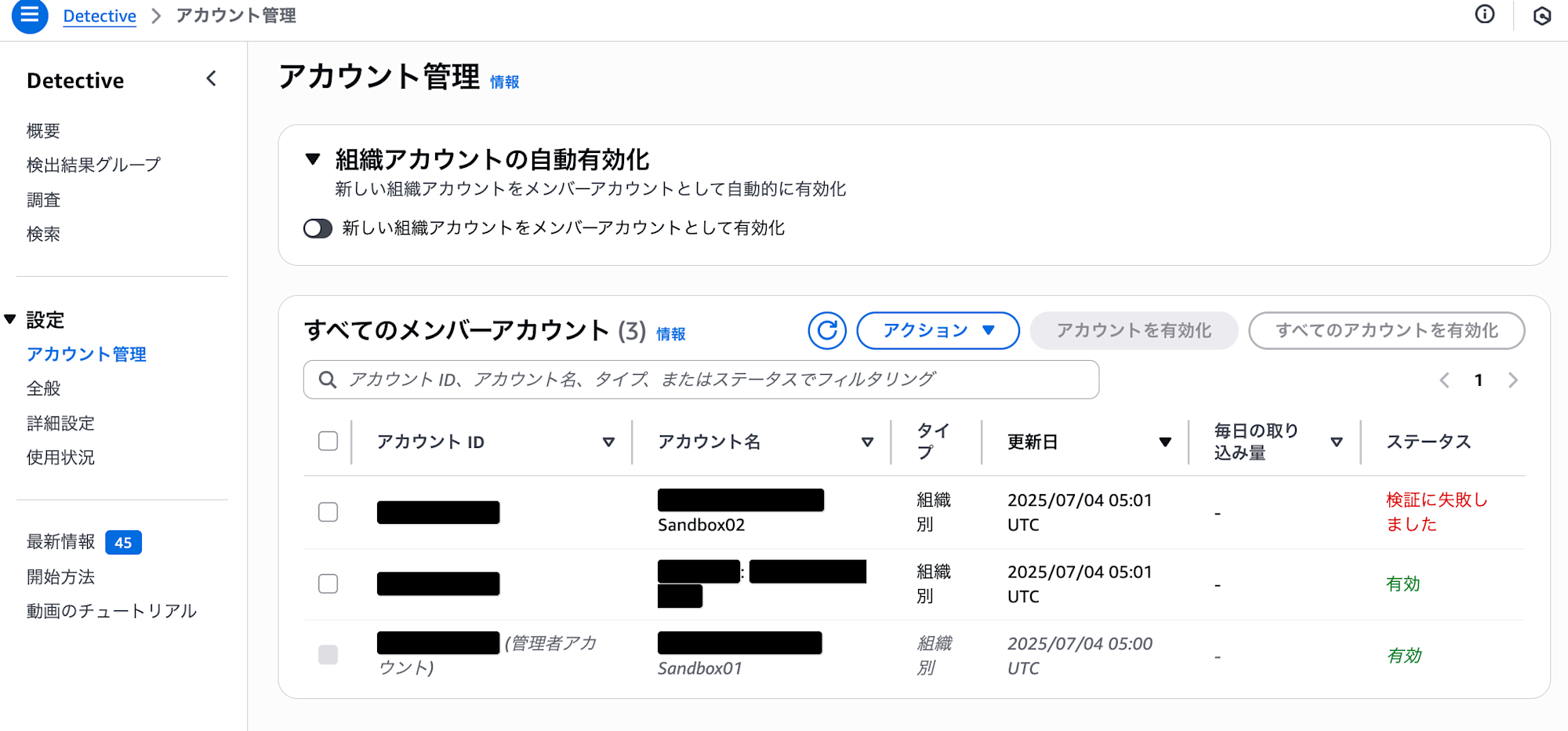Open 詳細設定 in the sidebar
Screen dimensions: 1568x731
click(60, 424)
